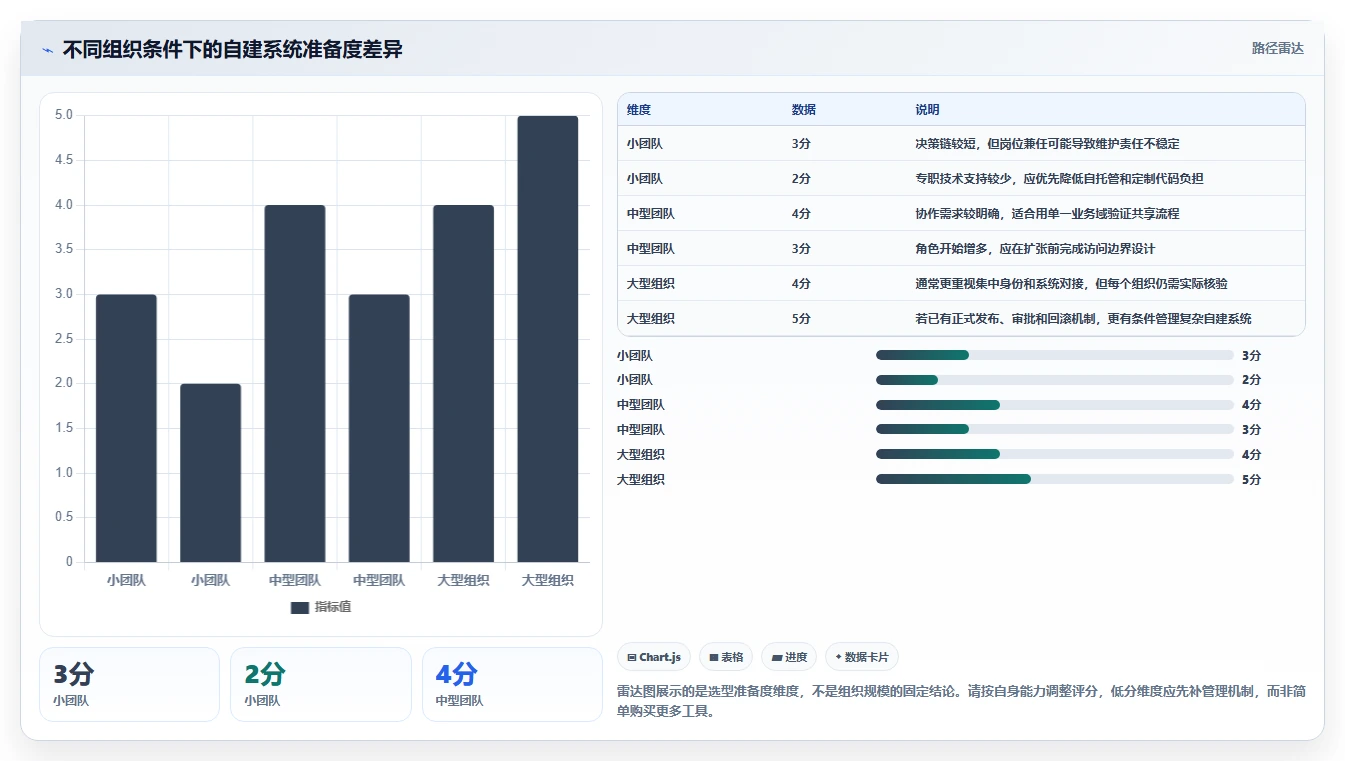Click the 5分 label beside the progress bars
This screenshot has width=1345, height=761.
pyautogui.click(x=1251, y=480)
